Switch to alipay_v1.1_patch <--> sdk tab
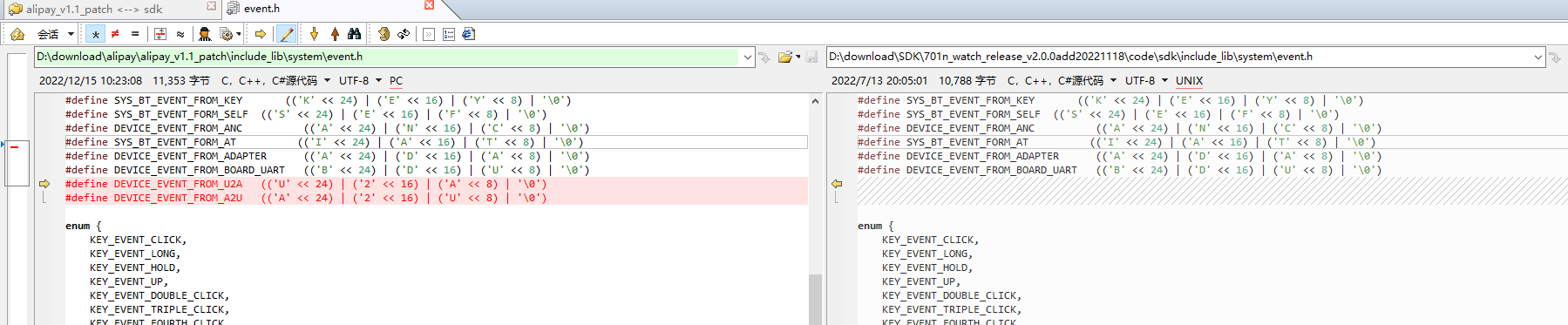The height and width of the screenshot is (325, 1568). tap(94, 9)
